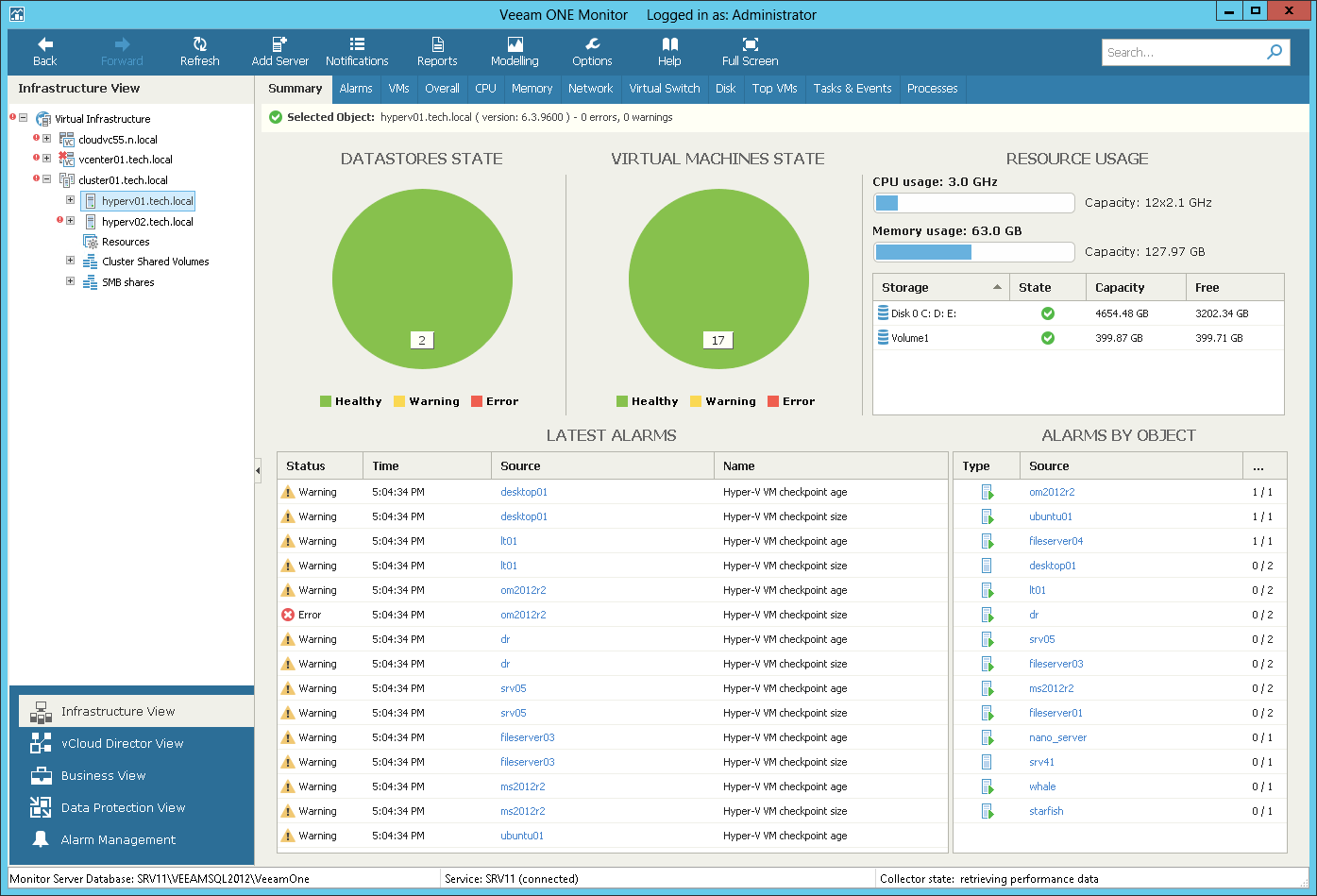Click the Memory usage progress bar

973,252
